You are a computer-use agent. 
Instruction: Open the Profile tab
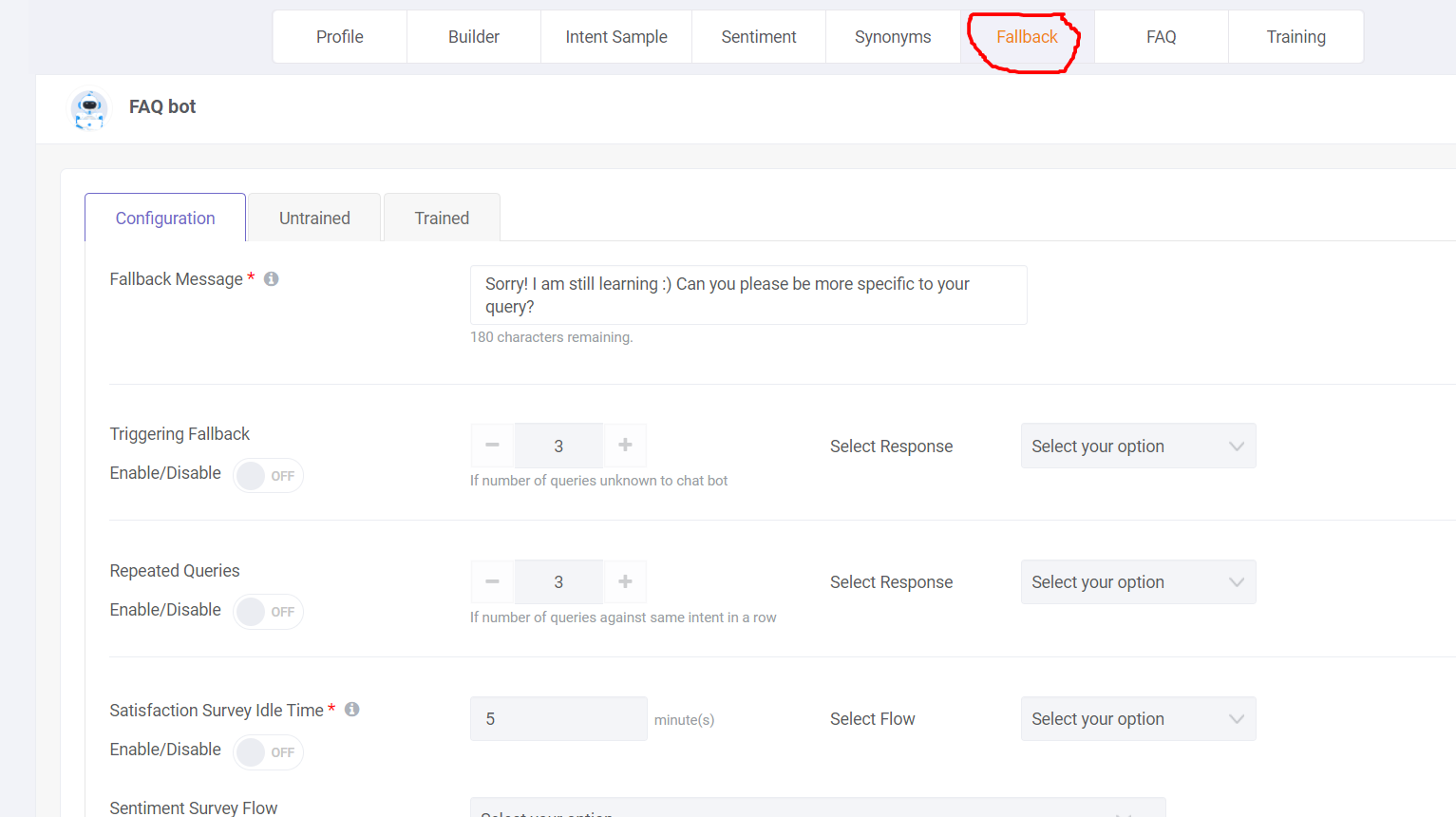340,37
